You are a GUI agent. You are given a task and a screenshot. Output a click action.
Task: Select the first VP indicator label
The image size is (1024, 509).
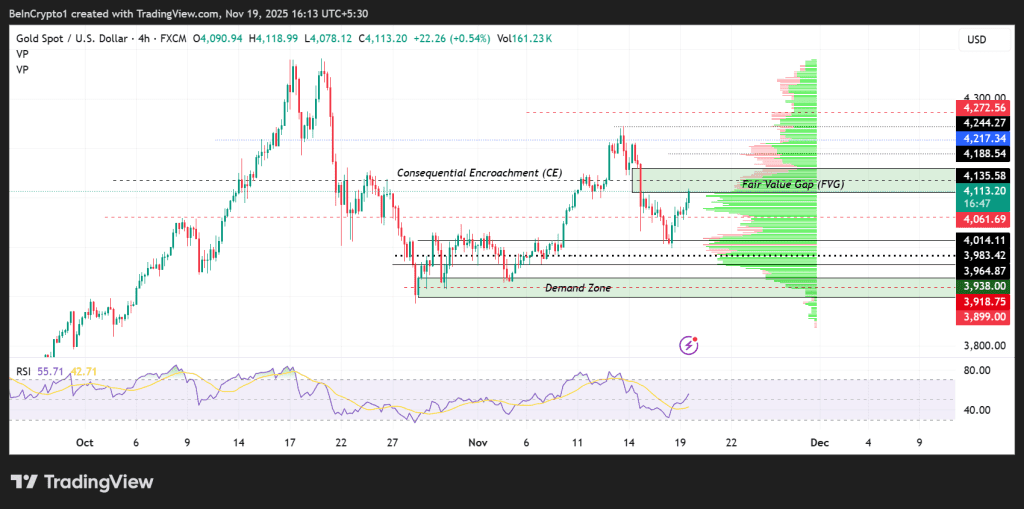21,54
